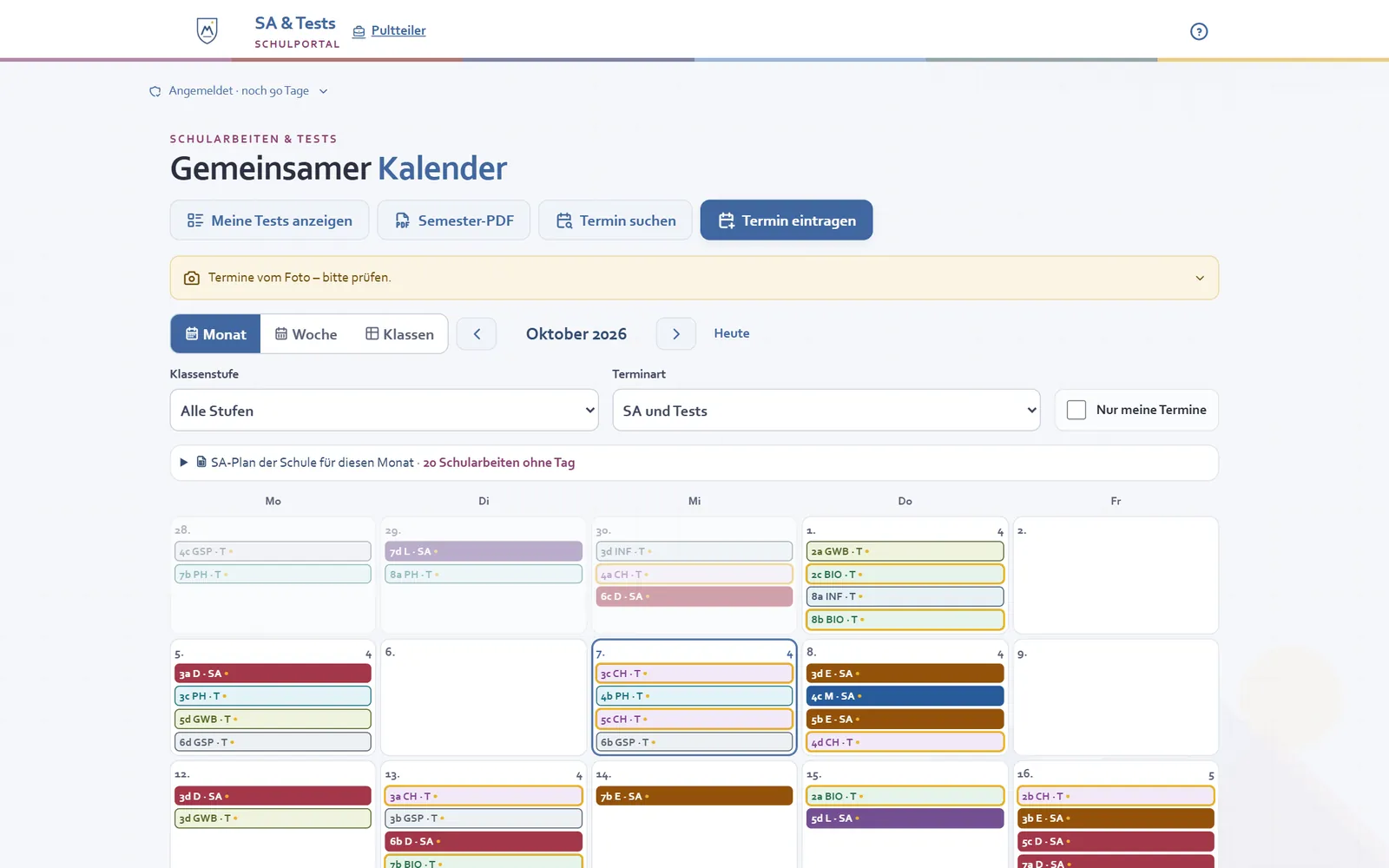Image resolution: width=1389 pixels, height=868 pixels.
Task: Expand SA-Plan der Schule disclosure triangle
Action: pos(183,463)
